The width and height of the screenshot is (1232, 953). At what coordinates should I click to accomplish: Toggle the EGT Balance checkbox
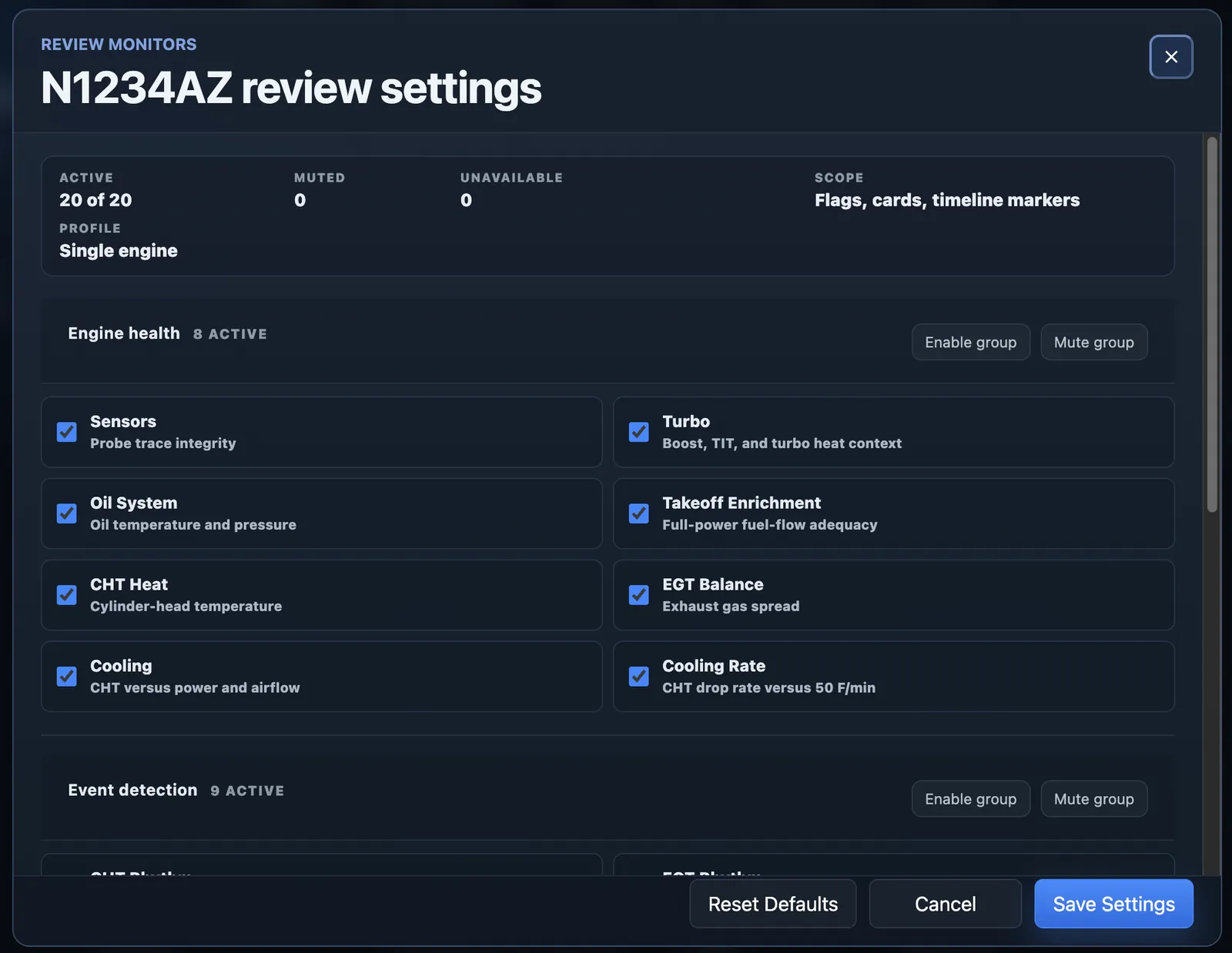tap(638, 595)
